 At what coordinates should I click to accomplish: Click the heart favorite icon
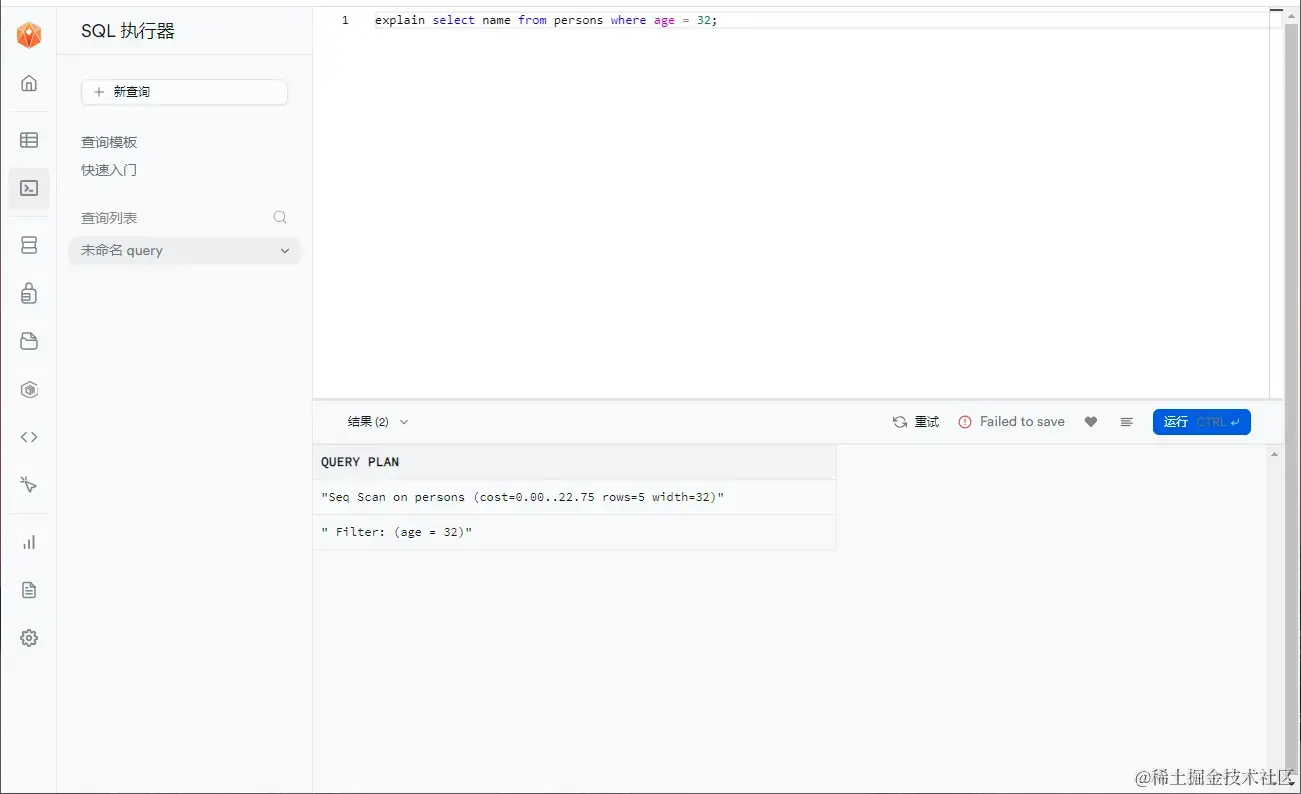(x=1091, y=422)
